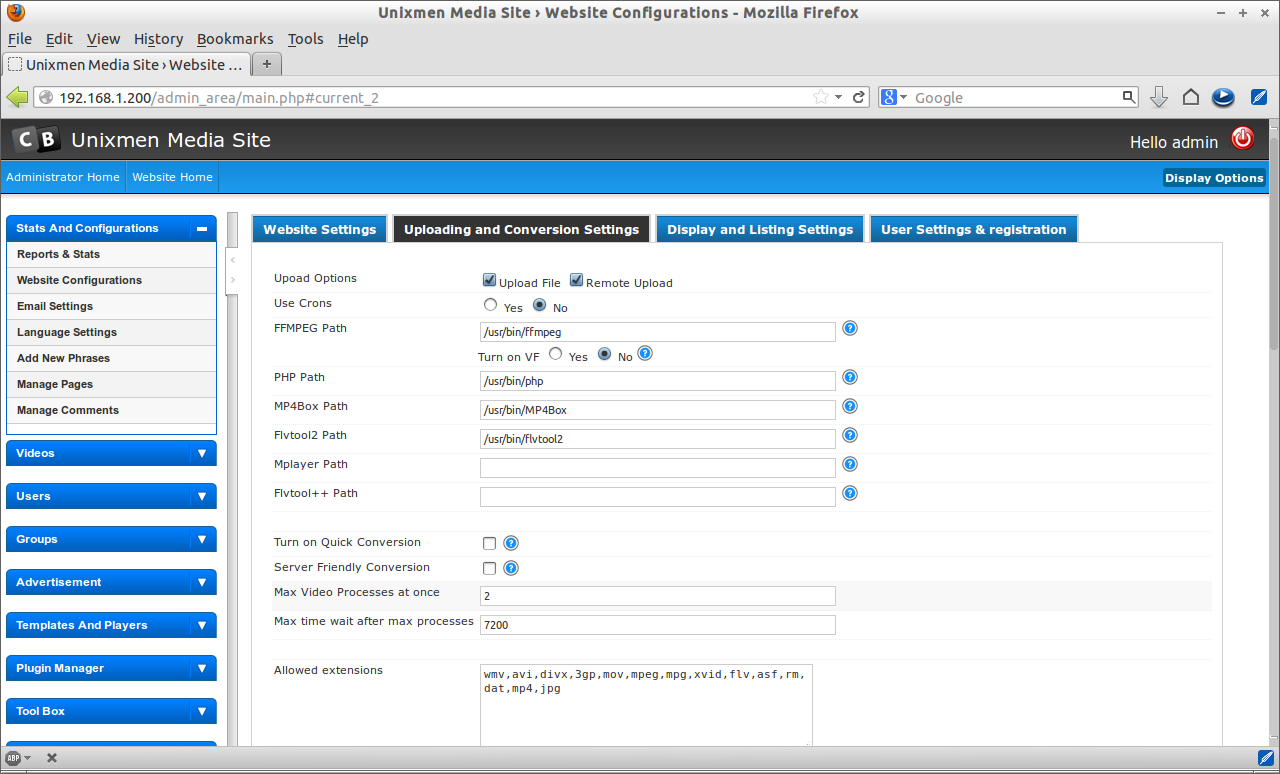
Task: Select Yes for Turn on VF
Action: [555, 353]
